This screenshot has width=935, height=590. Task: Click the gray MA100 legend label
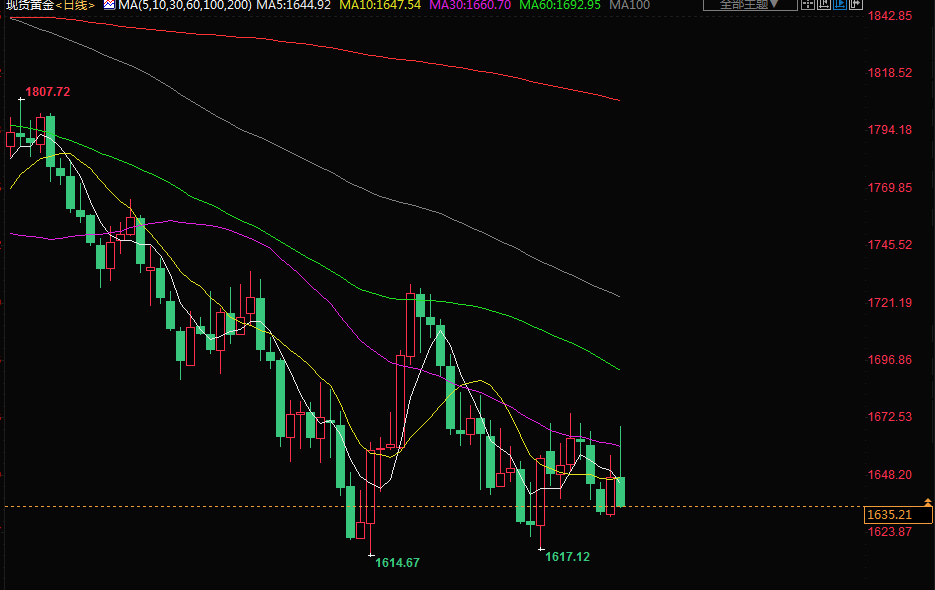pyautogui.click(x=629, y=5)
